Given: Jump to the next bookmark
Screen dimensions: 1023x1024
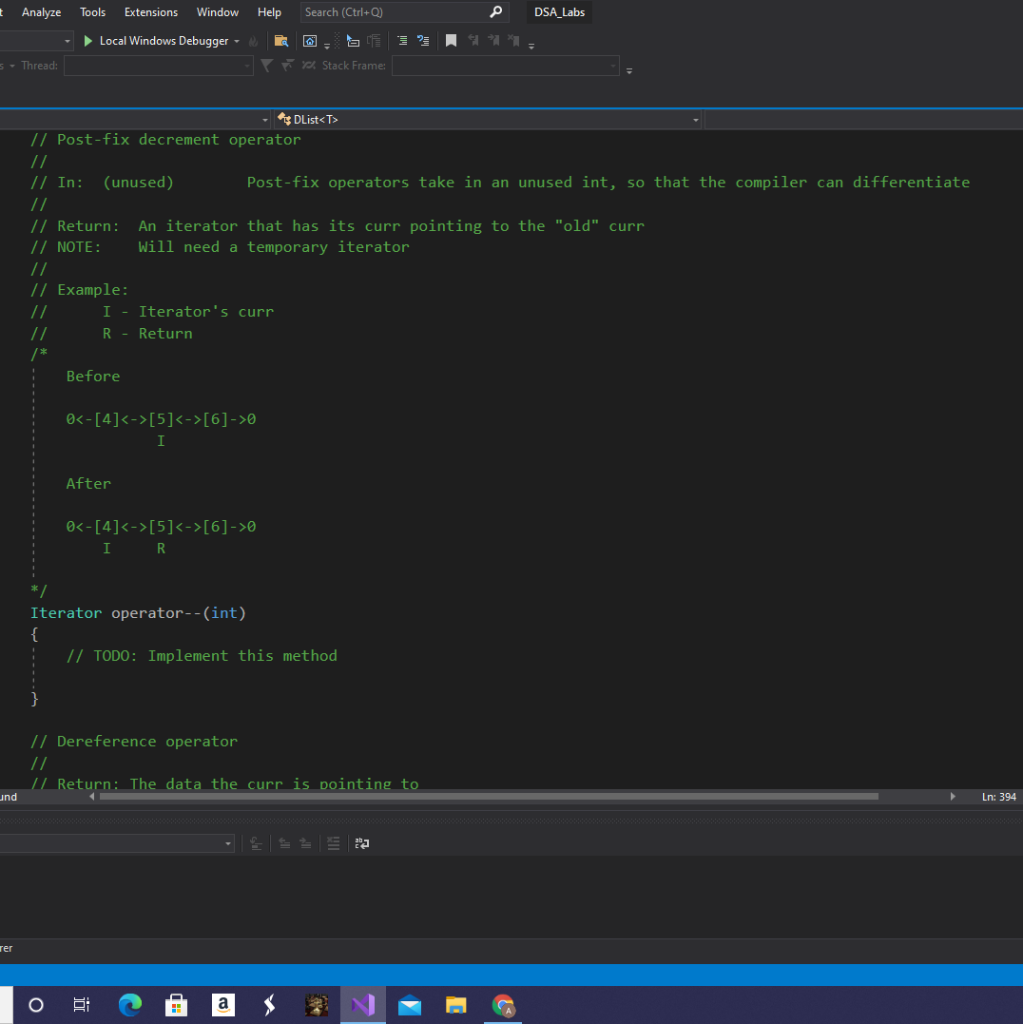Looking at the screenshot, I should point(493,40).
